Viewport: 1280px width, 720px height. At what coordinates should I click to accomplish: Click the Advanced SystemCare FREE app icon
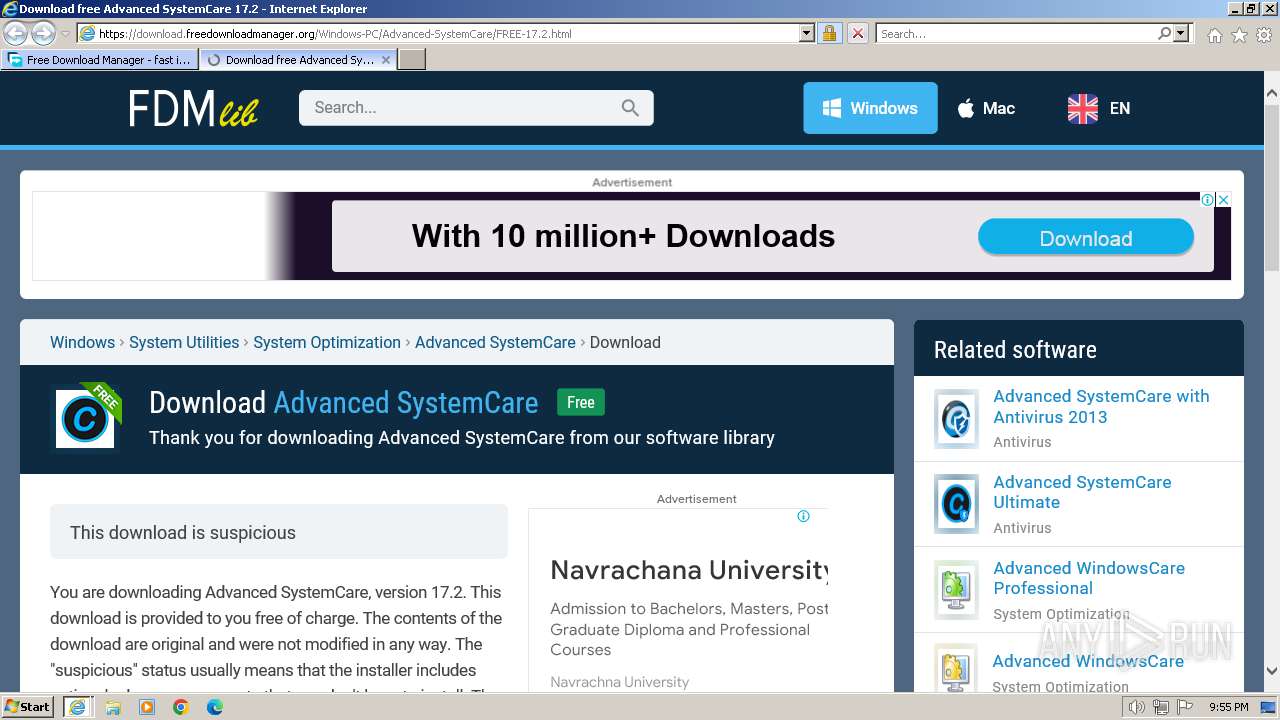86,417
